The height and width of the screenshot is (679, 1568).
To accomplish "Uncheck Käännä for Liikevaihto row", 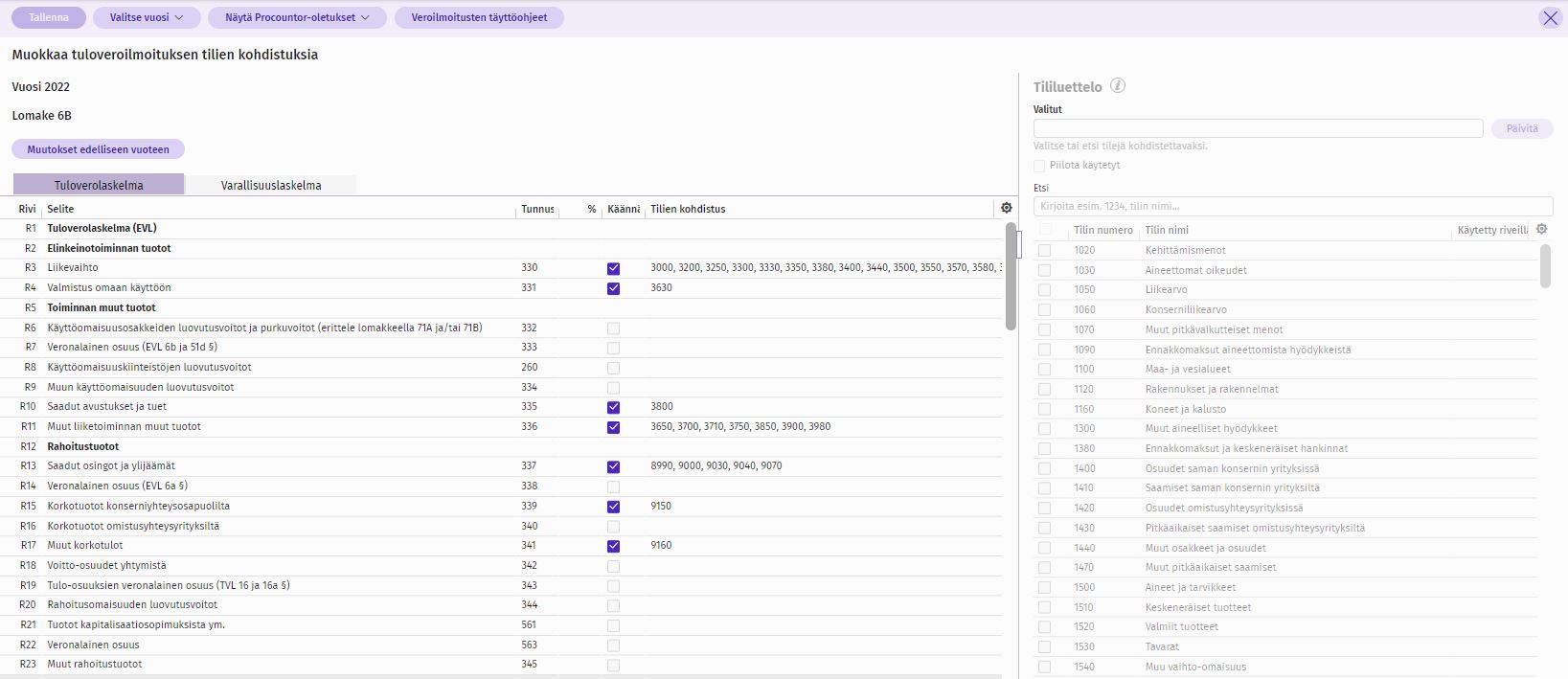I will click(x=613, y=269).
